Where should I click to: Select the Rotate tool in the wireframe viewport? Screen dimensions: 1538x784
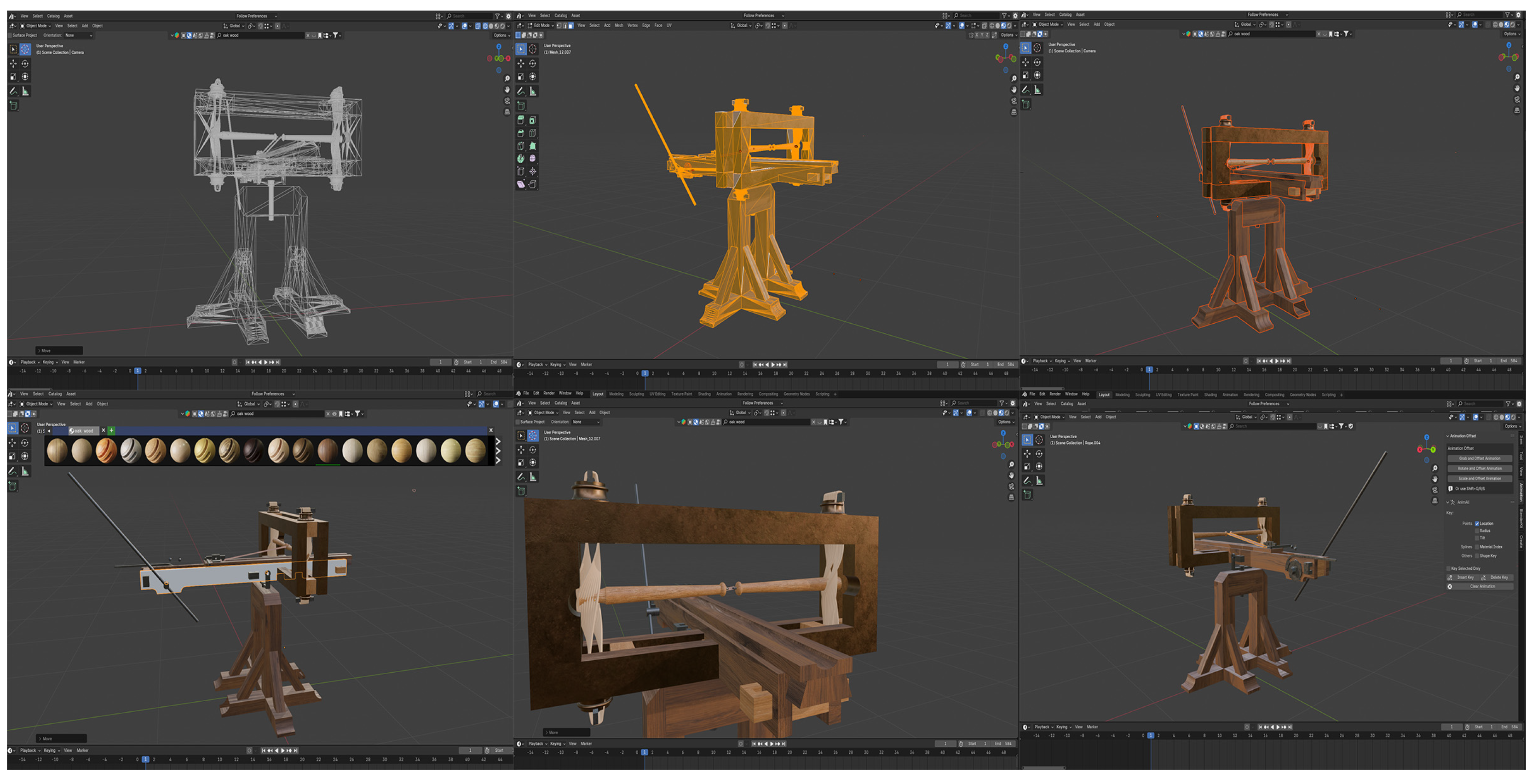[x=25, y=63]
